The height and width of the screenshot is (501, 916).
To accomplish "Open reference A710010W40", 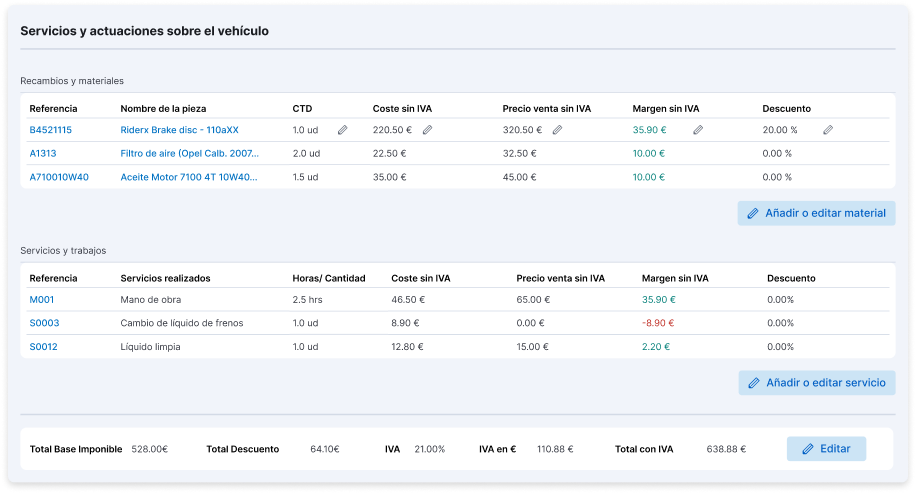I will pos(59,177).
